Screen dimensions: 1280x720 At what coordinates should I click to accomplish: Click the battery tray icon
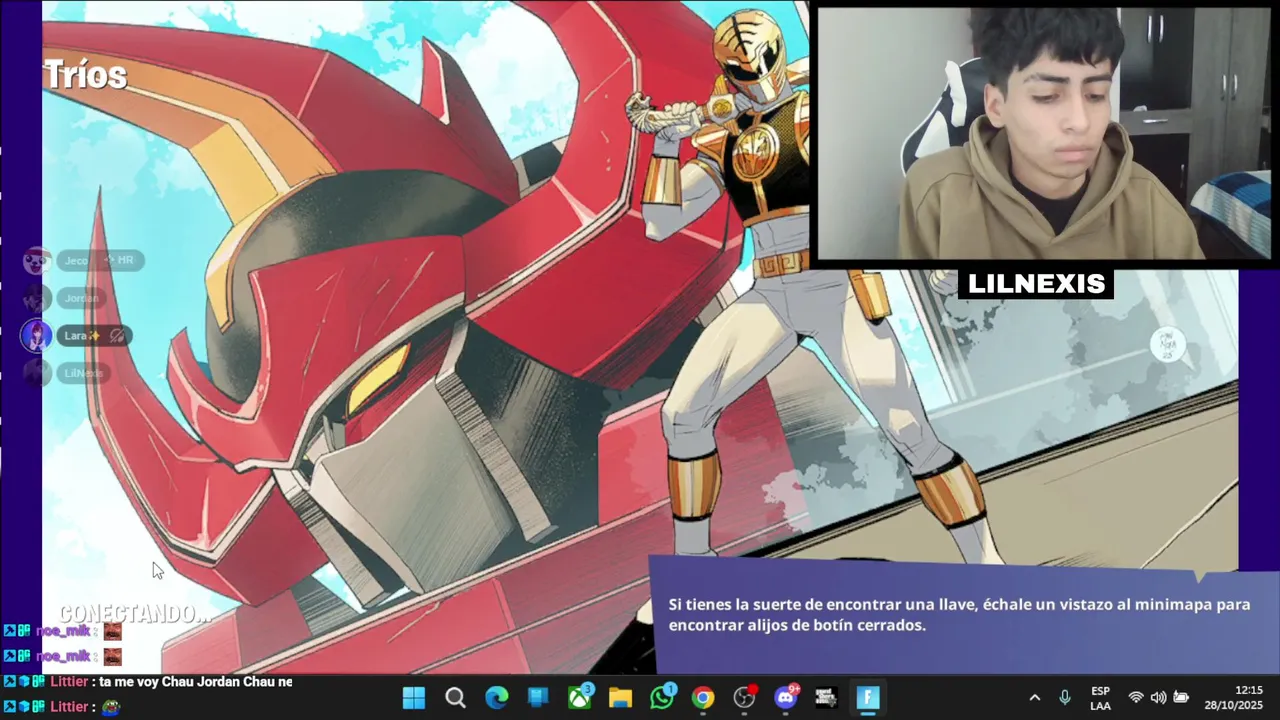pyautogui.click(x=1181, y=698)
